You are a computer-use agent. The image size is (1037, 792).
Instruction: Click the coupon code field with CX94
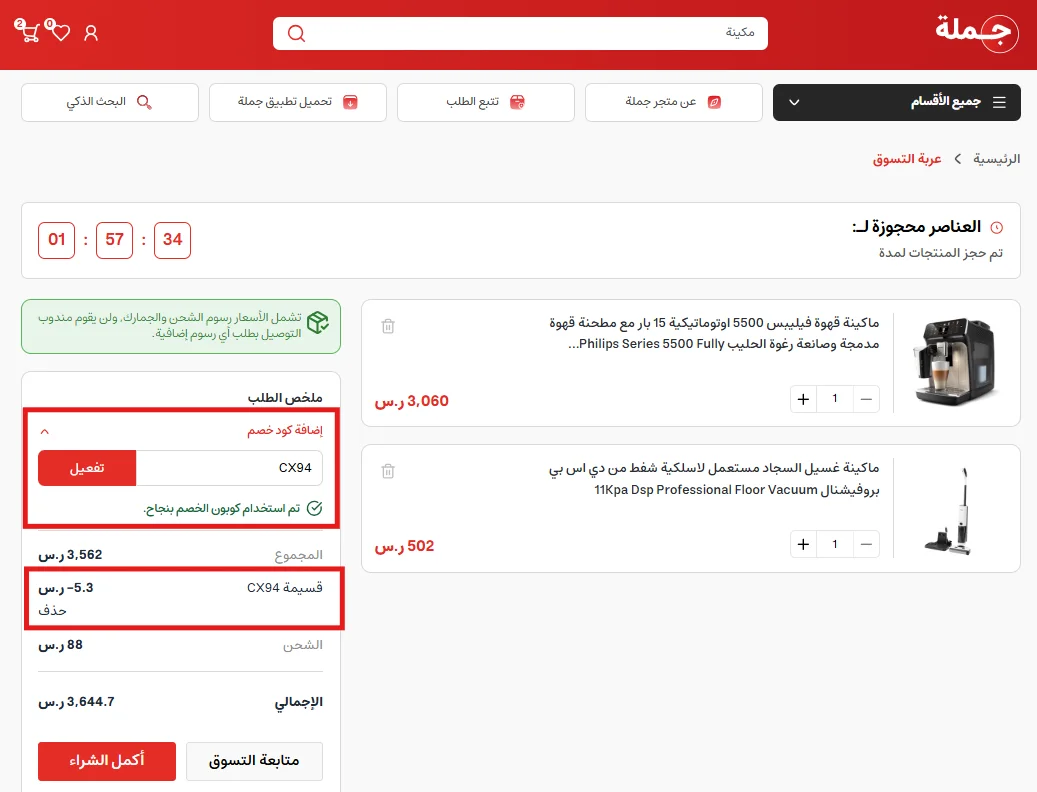(229, 468)
